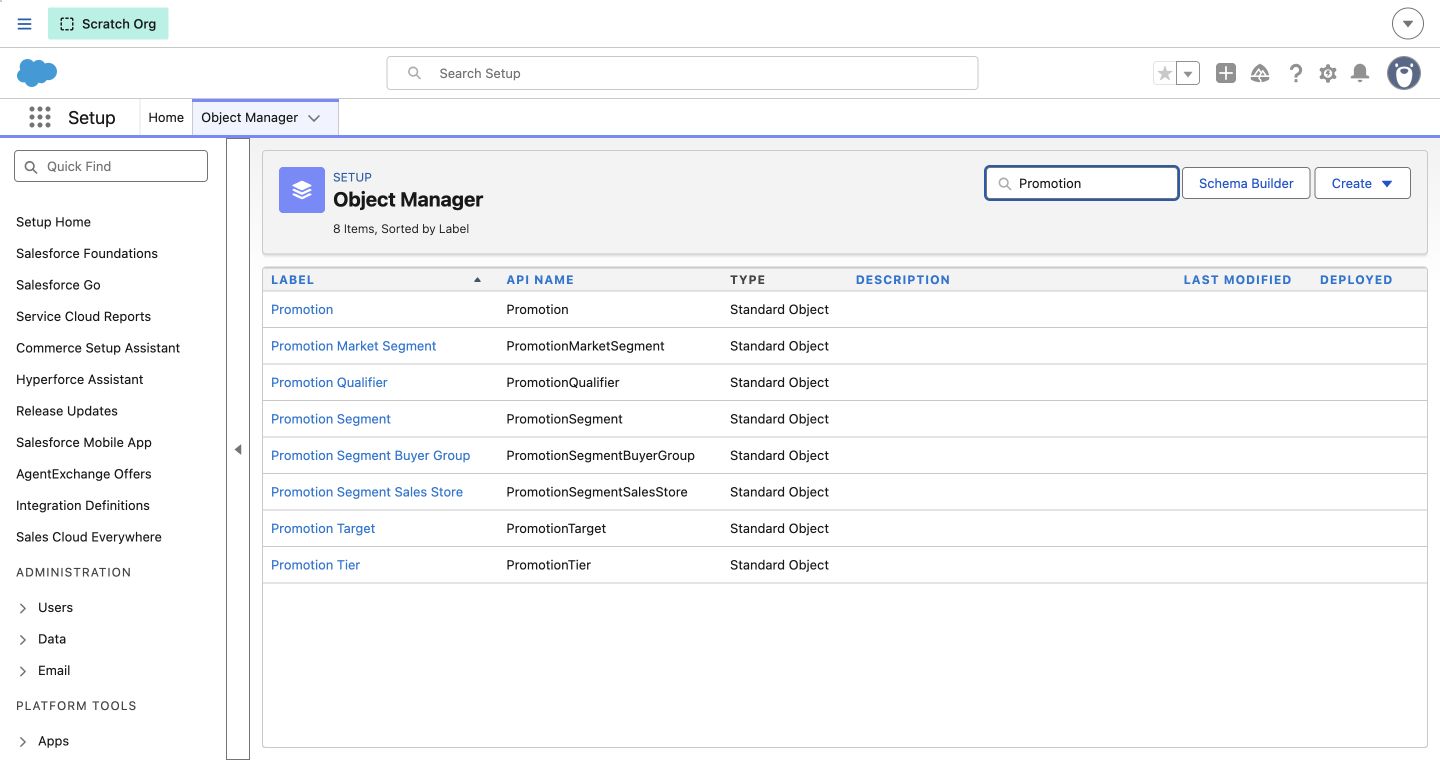
Task: Open the Promotion Qualifier object
Action: tap(329, 382)
